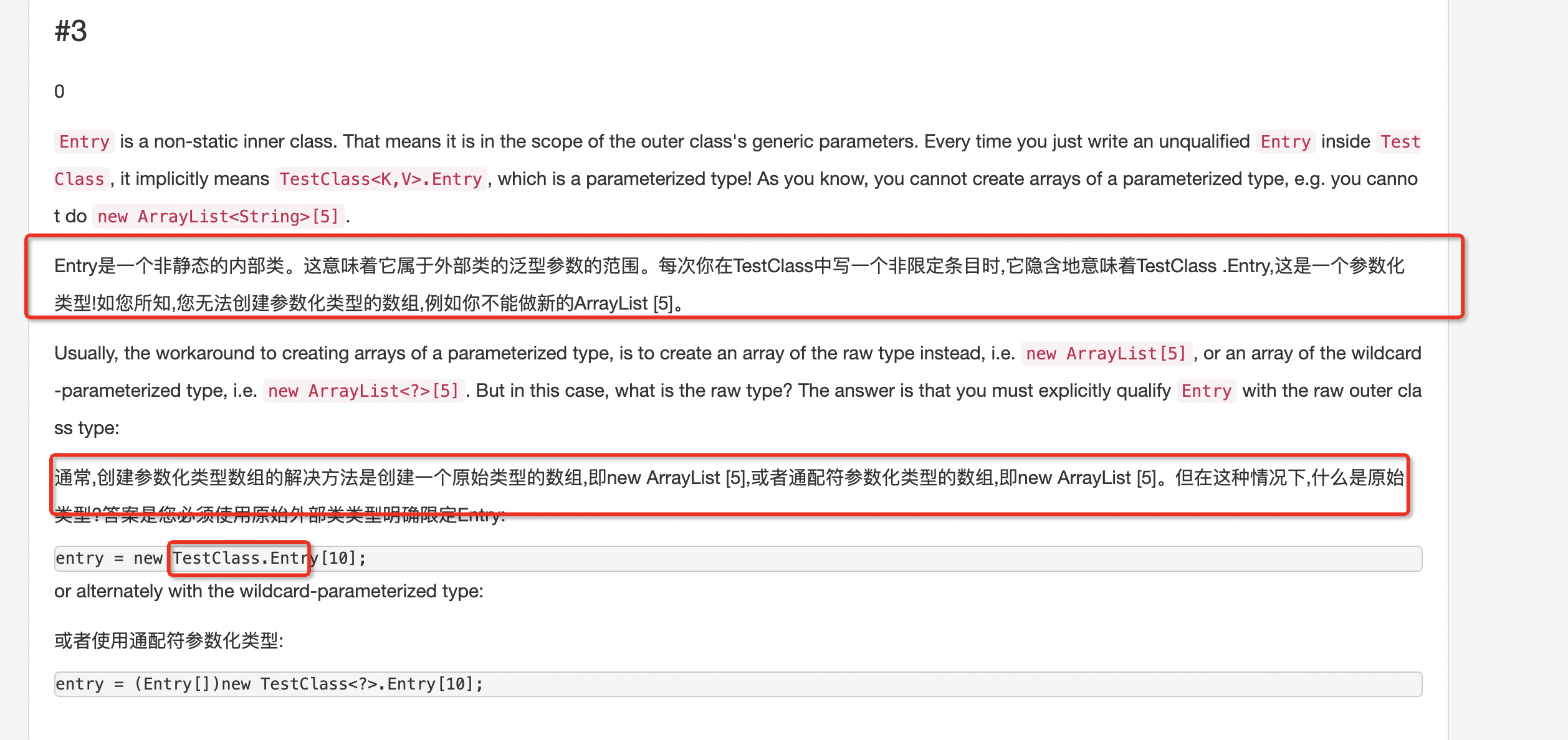Click the sentence 'or alternately with the wildcard-parameterized type'
This screenshot has width=1568, height=740.
click(269, 591)
